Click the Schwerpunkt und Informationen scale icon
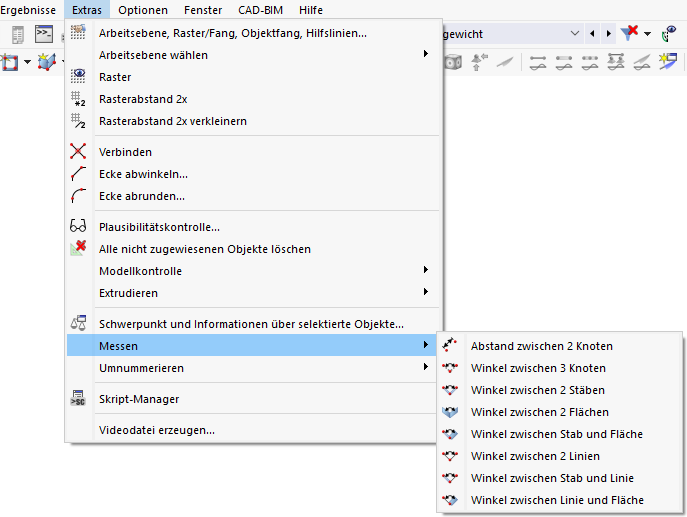The image size is (687, 517). [78, 323]
